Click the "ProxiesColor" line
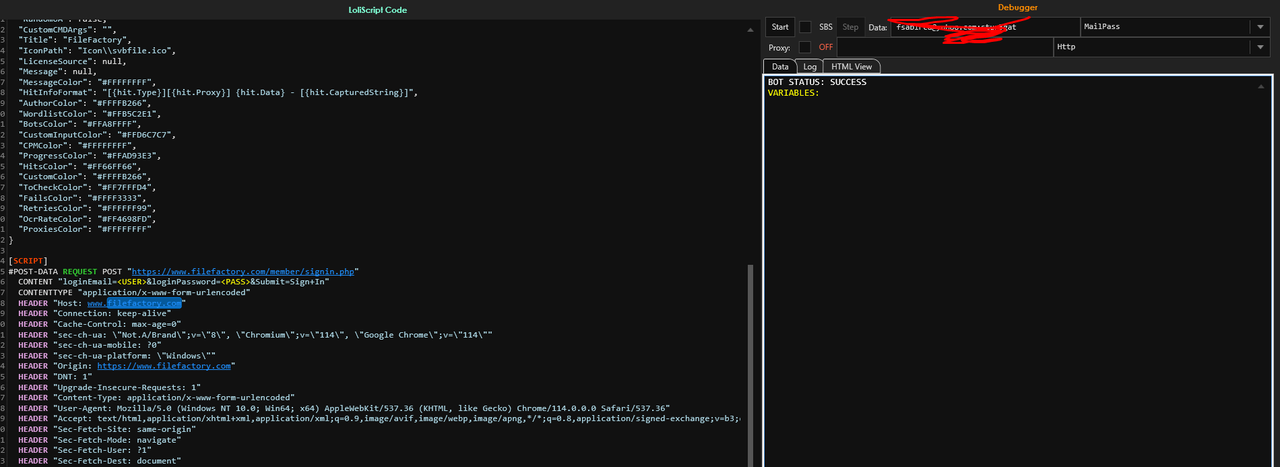This screenshot has height=467, width=1280. point(85,229)
